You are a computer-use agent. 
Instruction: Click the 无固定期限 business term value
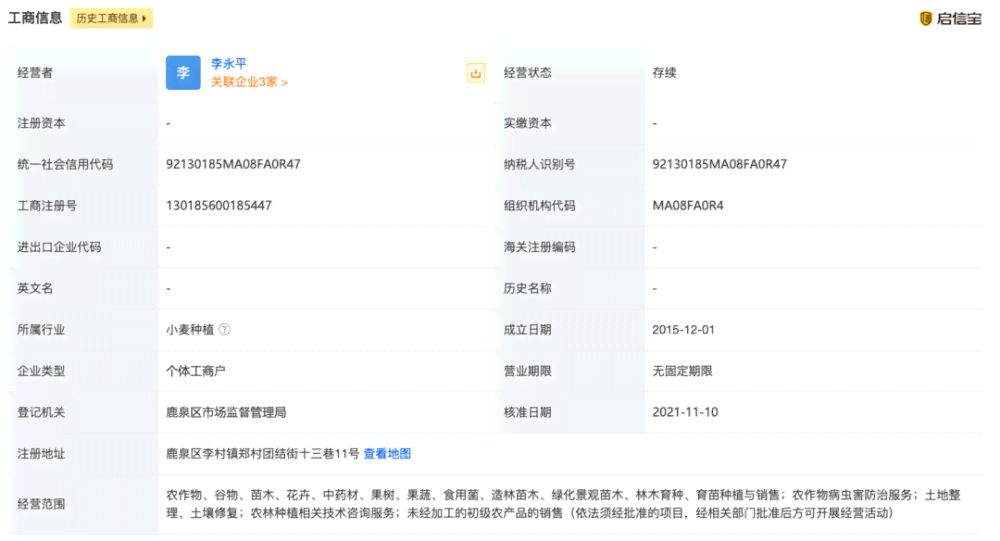click(x=682, y=371)
